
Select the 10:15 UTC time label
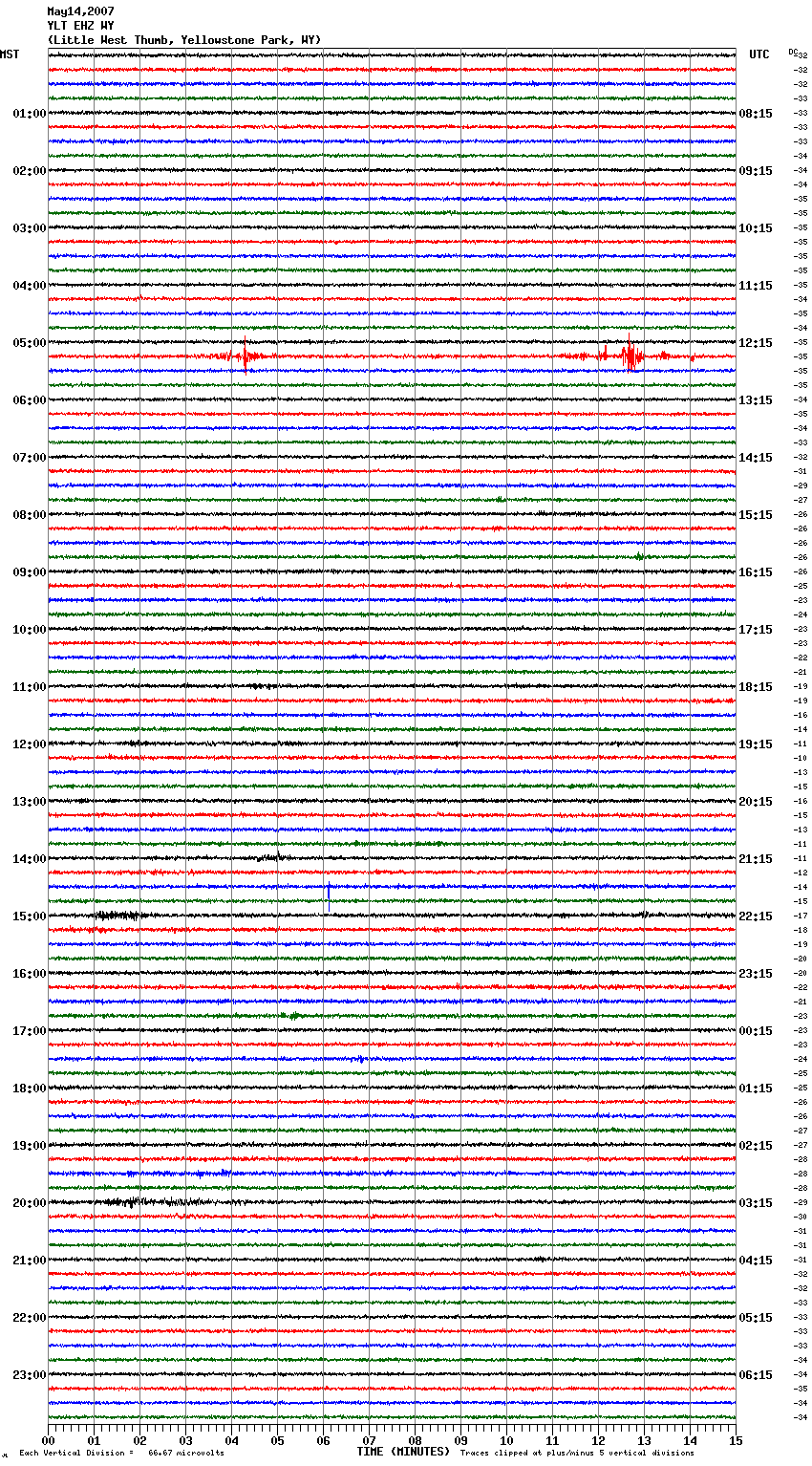[756, 228]
